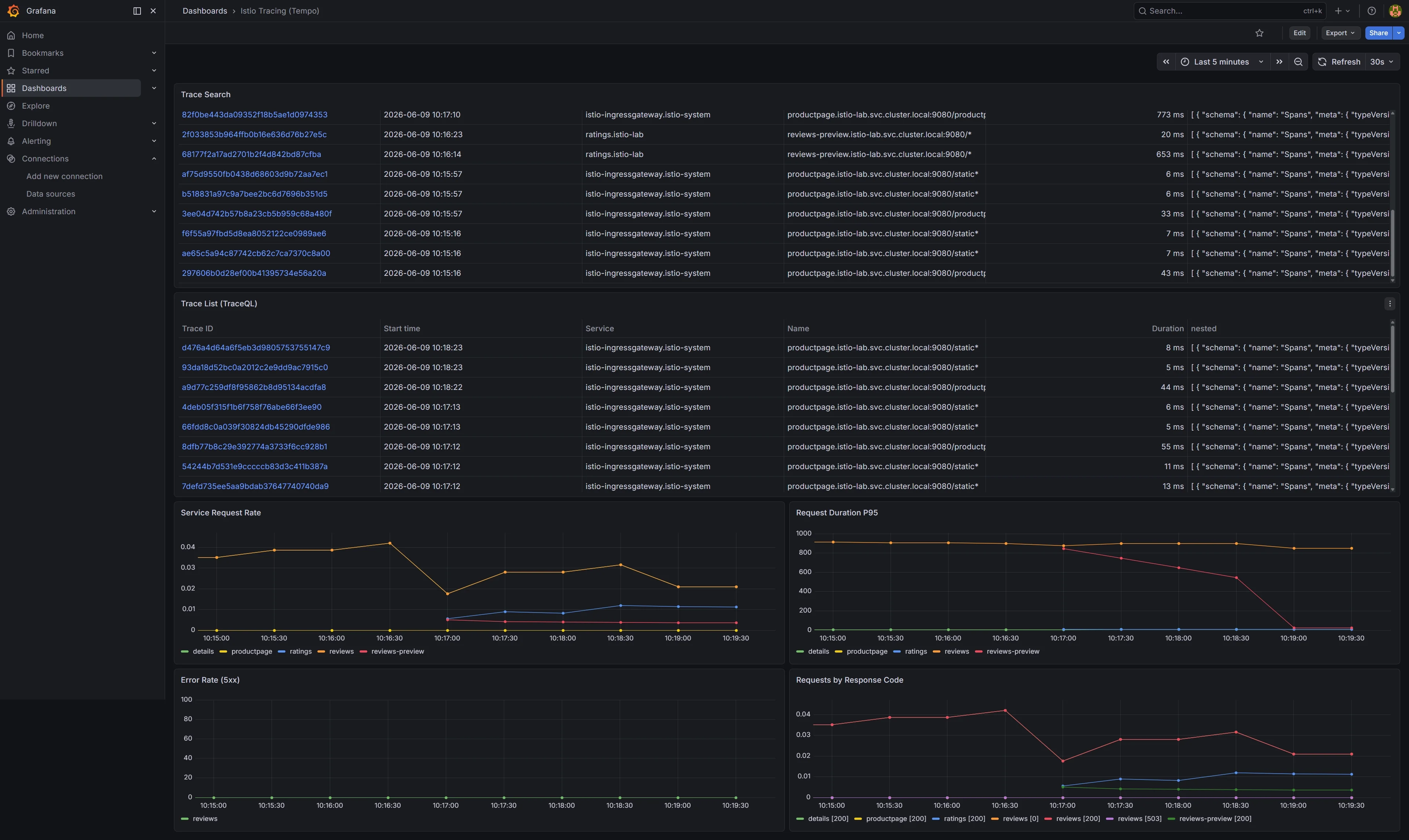This screenshot has height=840, width=1409.
Task: Click the Requests by Response Code title
Action: click(849, 680)
